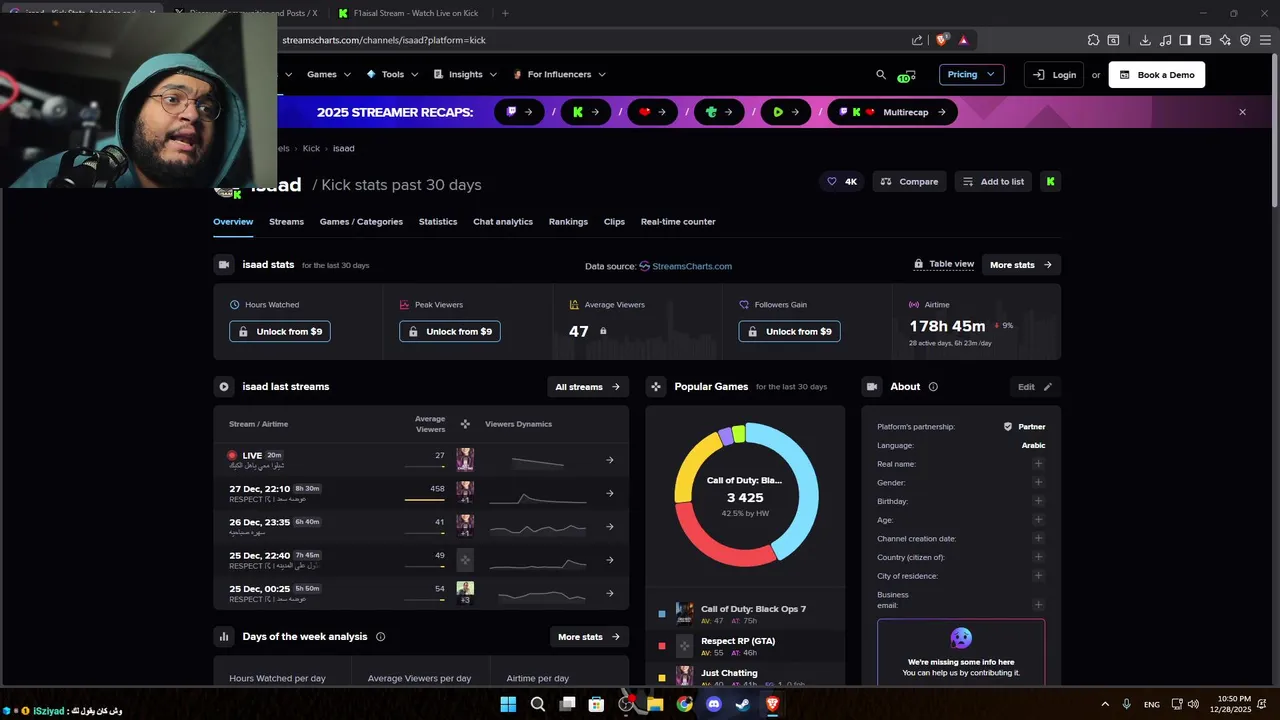Expand the Games navigation dropdown
Viewport: 1280px width, 720px height.
329,74
